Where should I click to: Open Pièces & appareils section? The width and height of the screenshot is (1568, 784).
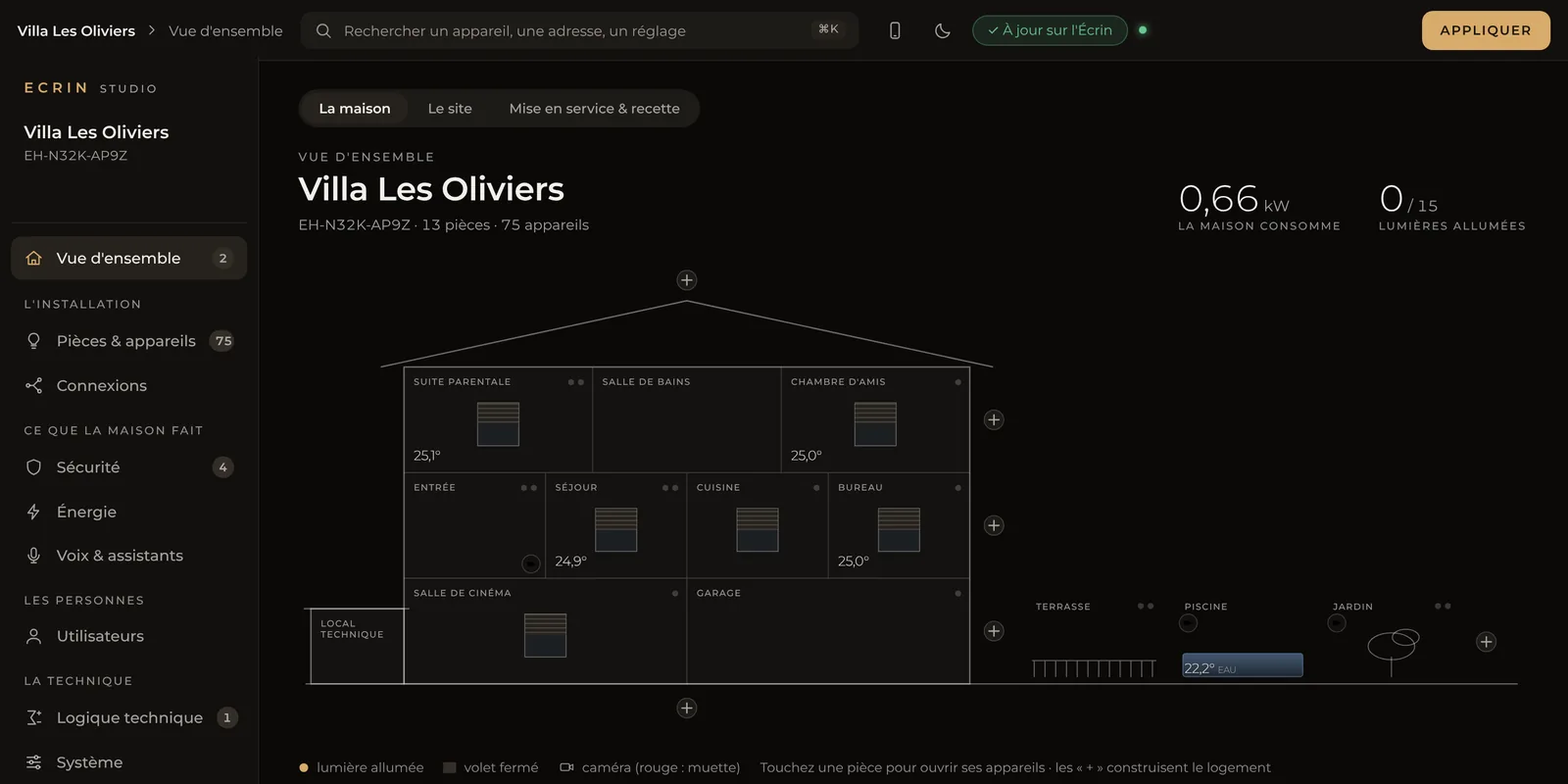[x=128, y=341]
